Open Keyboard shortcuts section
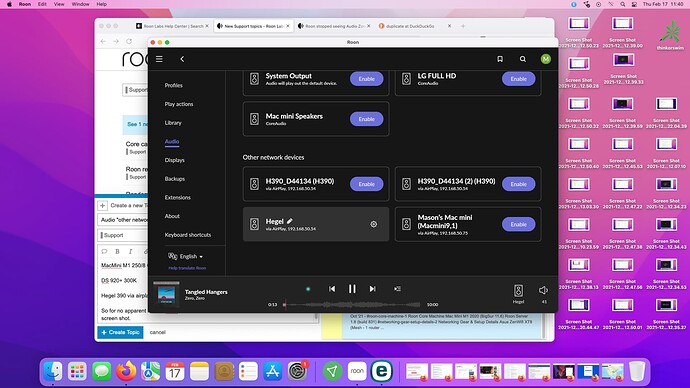690x388 pixels. [187, 235]
